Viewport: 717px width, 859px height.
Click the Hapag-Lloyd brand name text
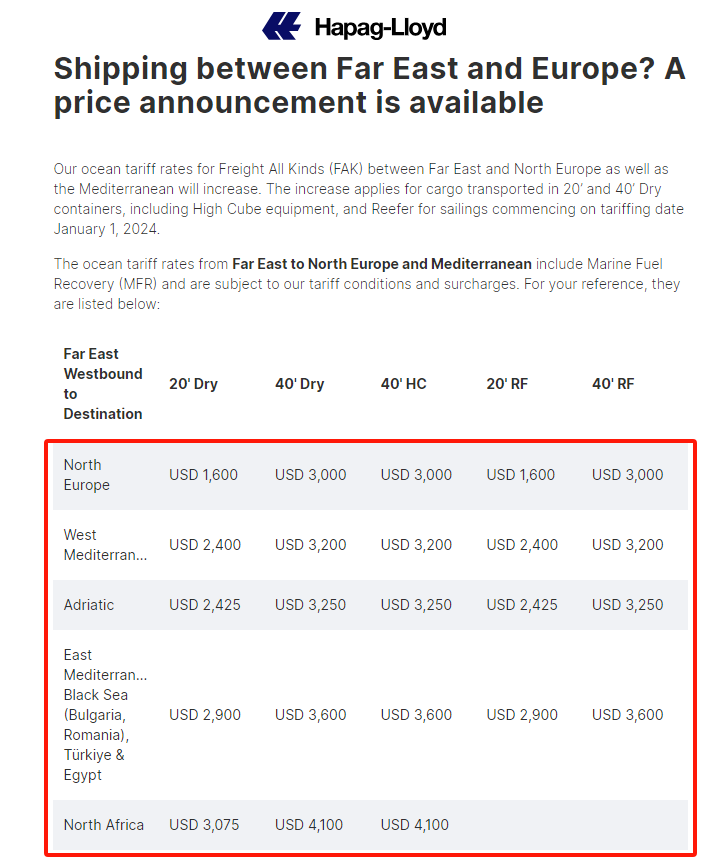pos(380,27)
